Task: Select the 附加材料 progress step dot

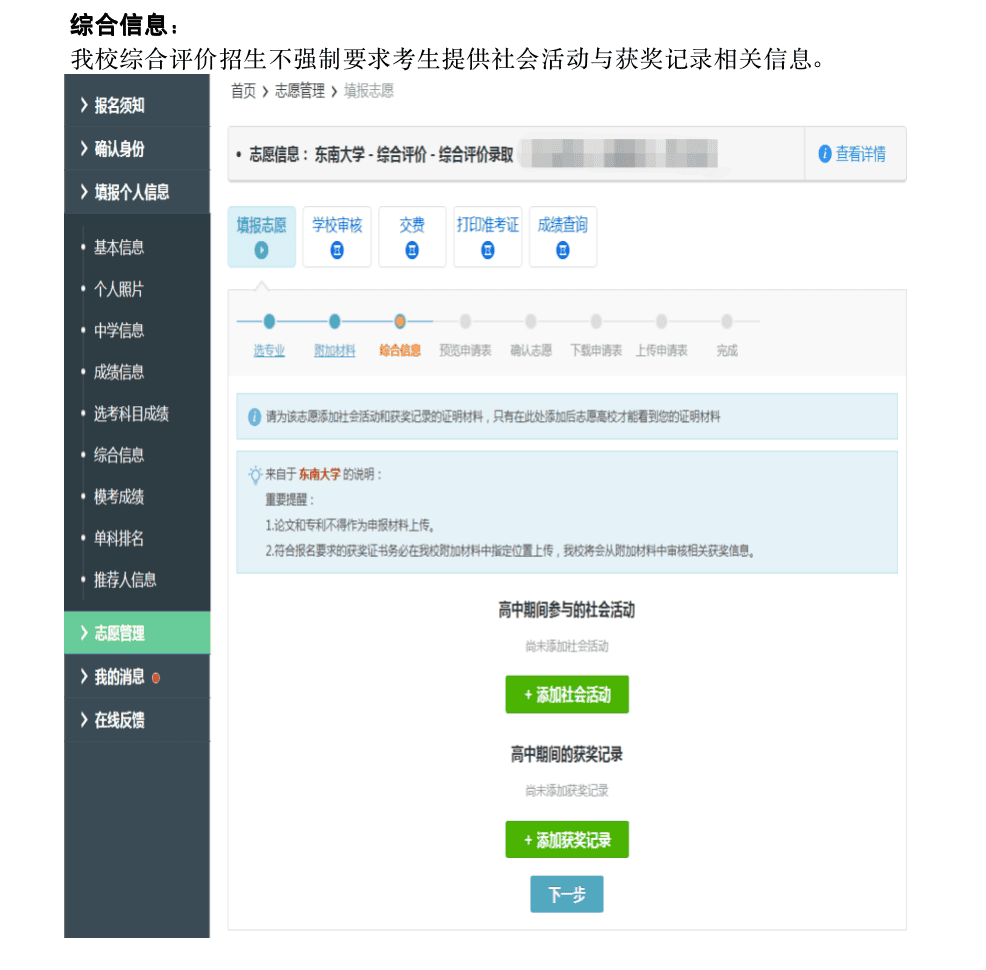Action: click(334, 321)
